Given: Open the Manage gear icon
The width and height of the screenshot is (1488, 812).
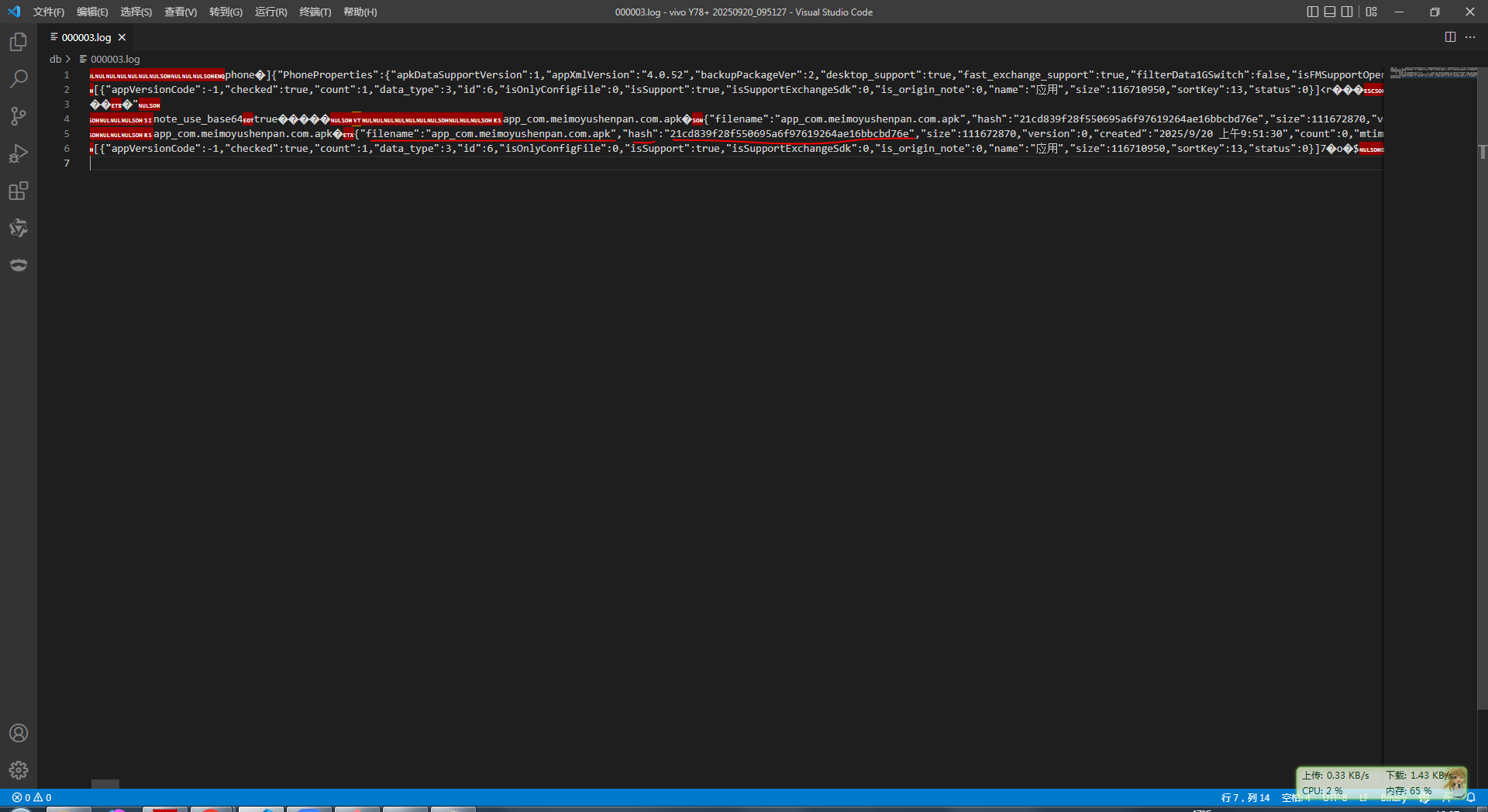Looking at the screenshot, I should point(19,770).
